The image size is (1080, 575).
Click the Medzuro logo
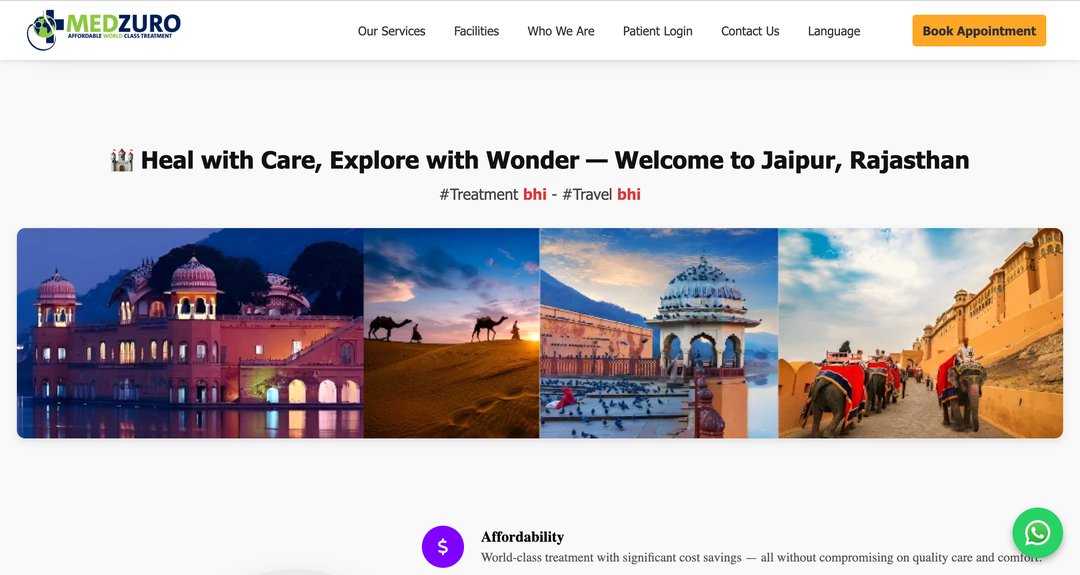click(x=103, y=30)
